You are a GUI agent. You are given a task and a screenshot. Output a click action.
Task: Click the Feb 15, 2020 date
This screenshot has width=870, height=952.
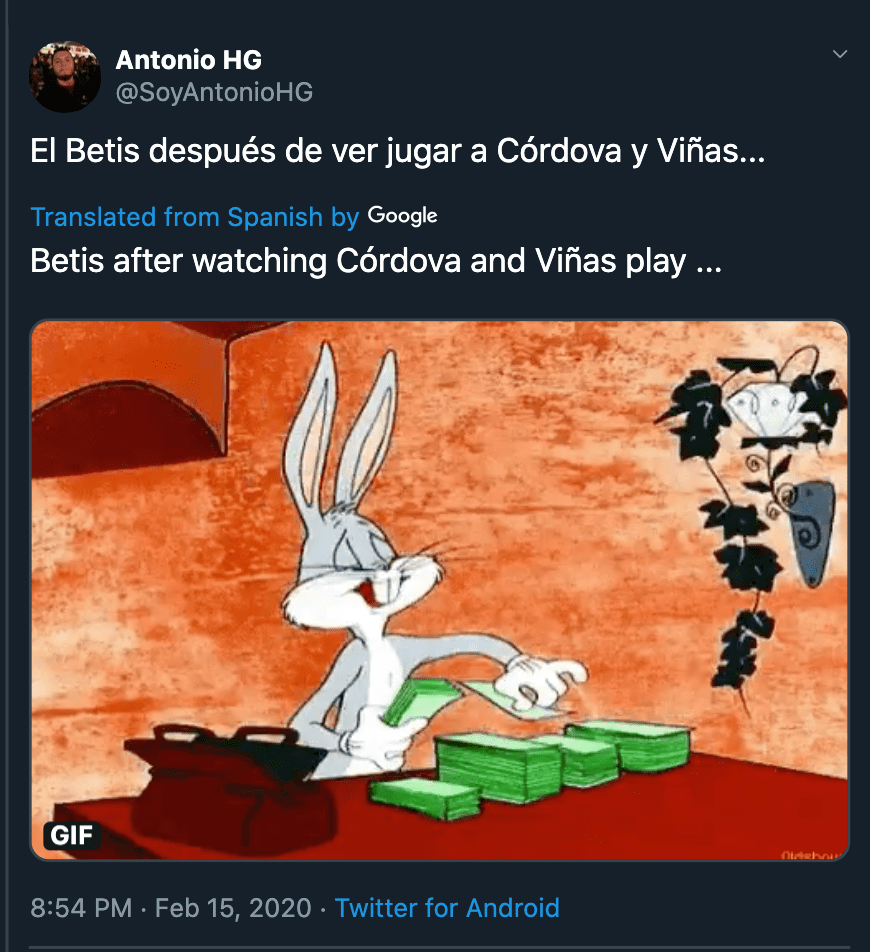click(233, 908)
